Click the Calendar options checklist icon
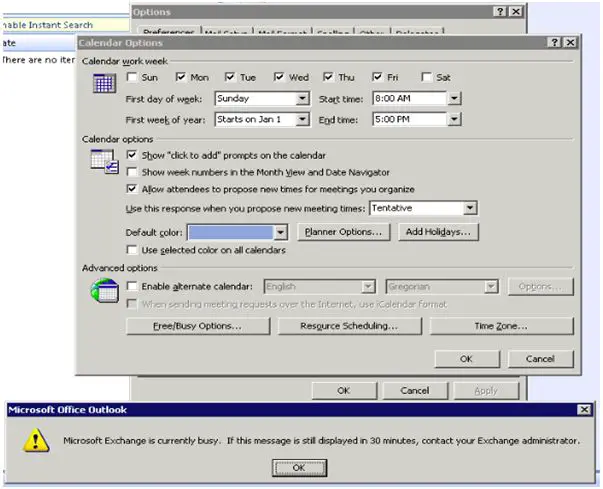 (x=105, y=161)
